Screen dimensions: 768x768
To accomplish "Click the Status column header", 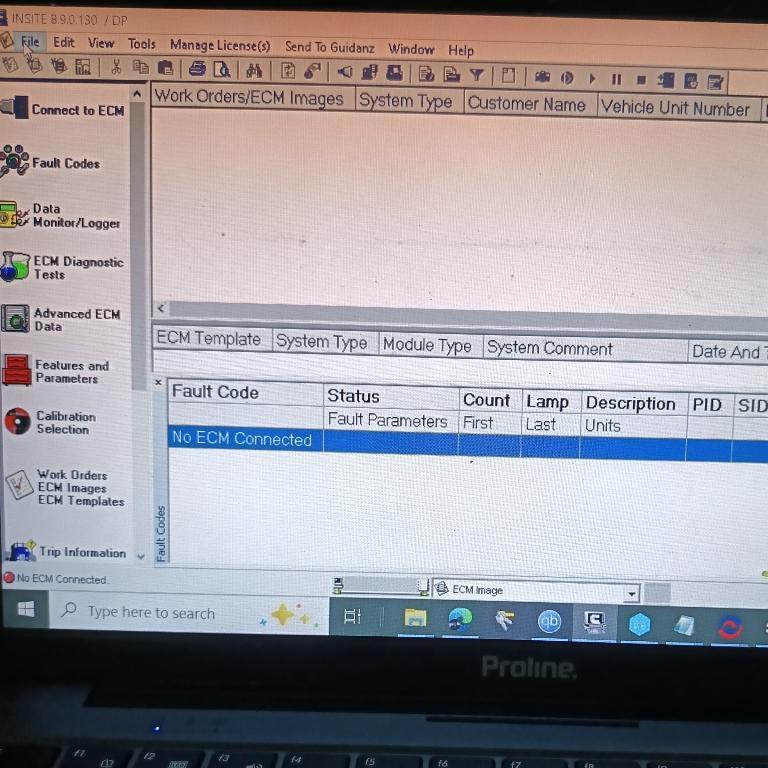I will click(x=391, y=396).
